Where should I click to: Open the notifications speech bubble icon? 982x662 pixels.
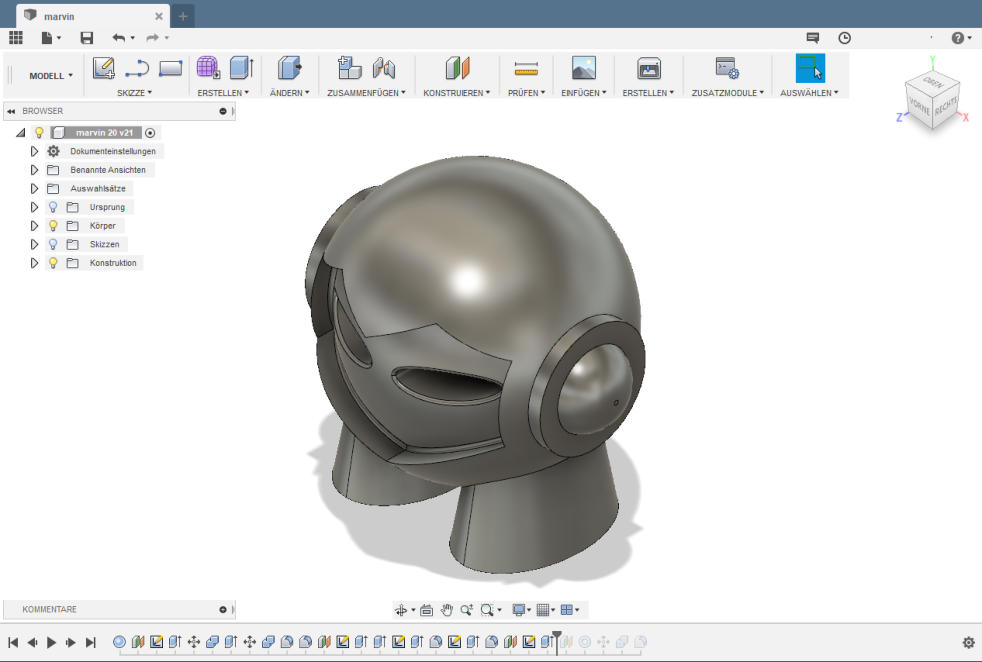(x=812, y=38)
